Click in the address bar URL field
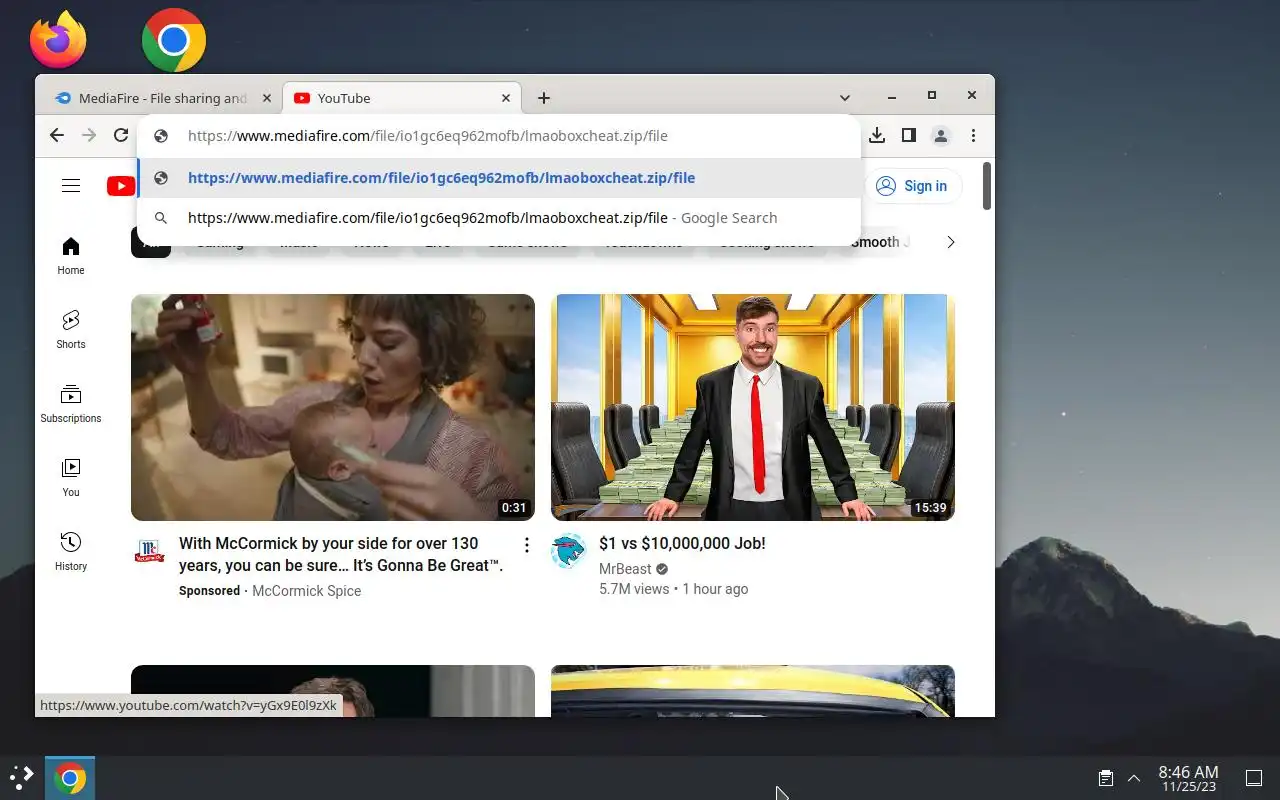The width and height of the screenshot is (1280, 800). tap(499, 136)
